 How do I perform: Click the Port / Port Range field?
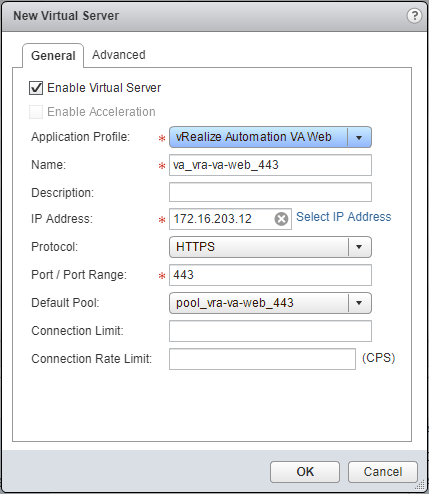(270, 275)
